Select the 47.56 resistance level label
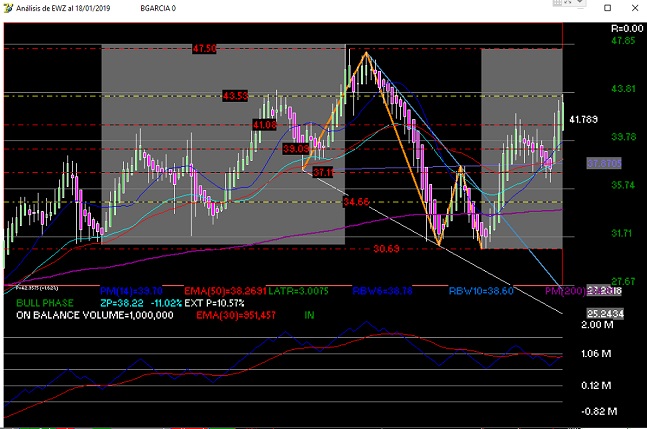Viewport: 647px width, 429px height. 204,48
